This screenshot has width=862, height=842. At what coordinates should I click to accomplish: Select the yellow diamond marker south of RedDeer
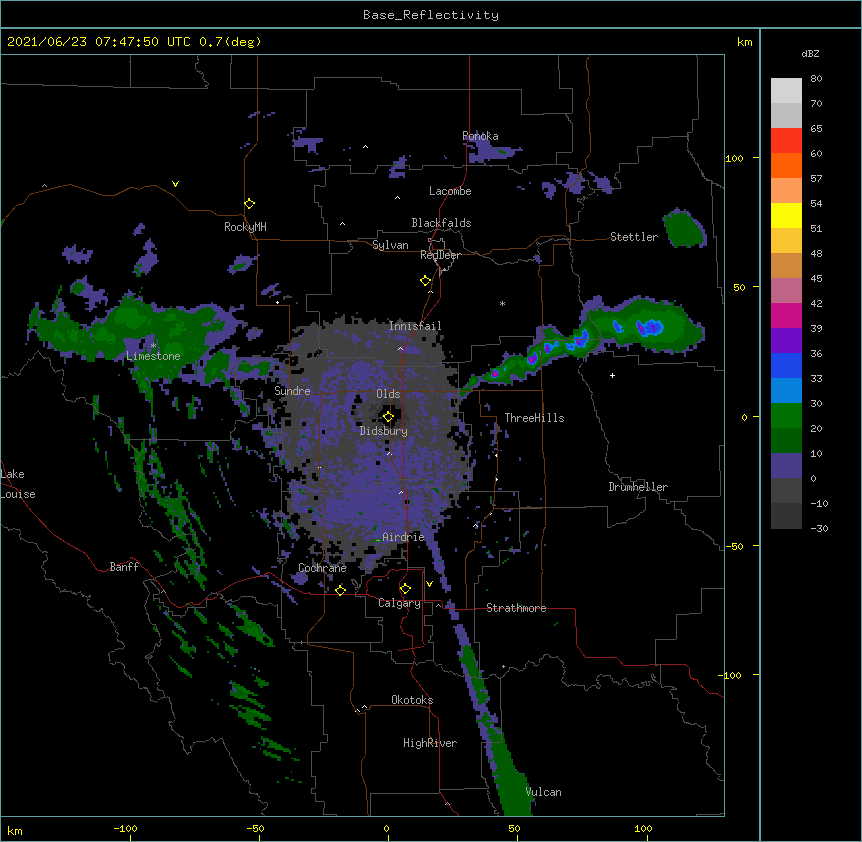[425, 281]
